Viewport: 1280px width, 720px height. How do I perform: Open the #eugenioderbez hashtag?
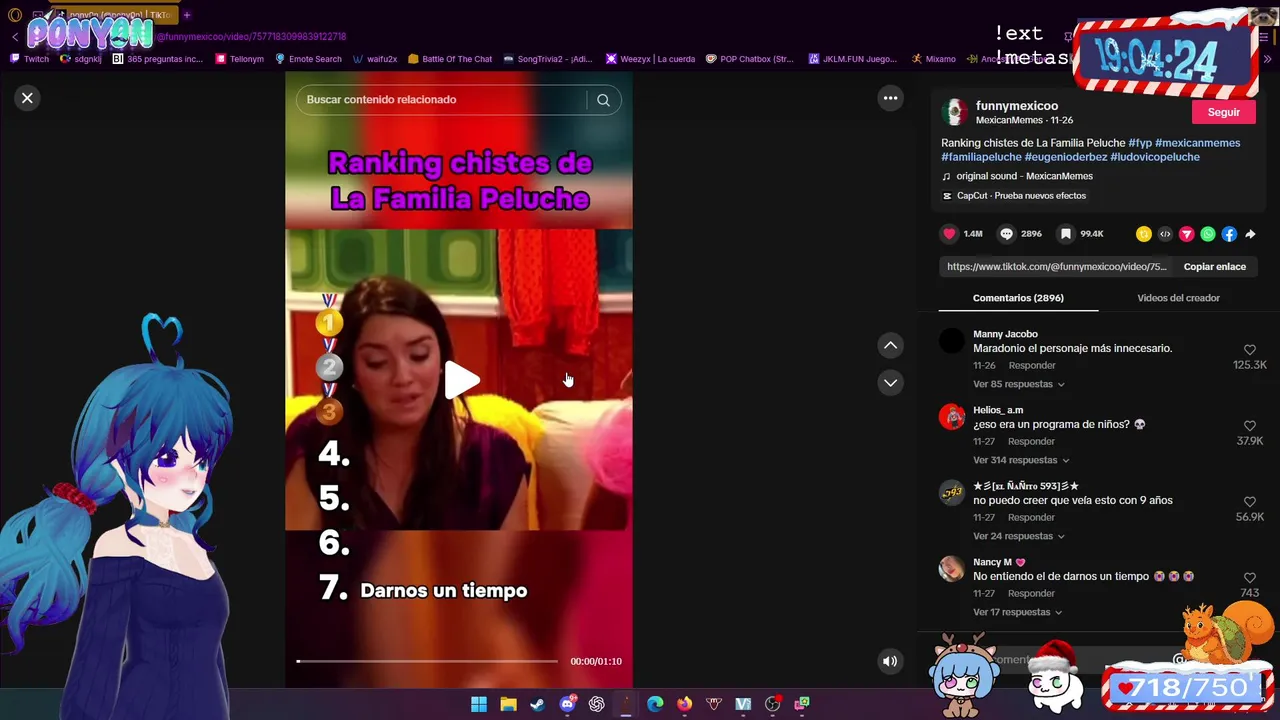click(x=1065, y=157)
